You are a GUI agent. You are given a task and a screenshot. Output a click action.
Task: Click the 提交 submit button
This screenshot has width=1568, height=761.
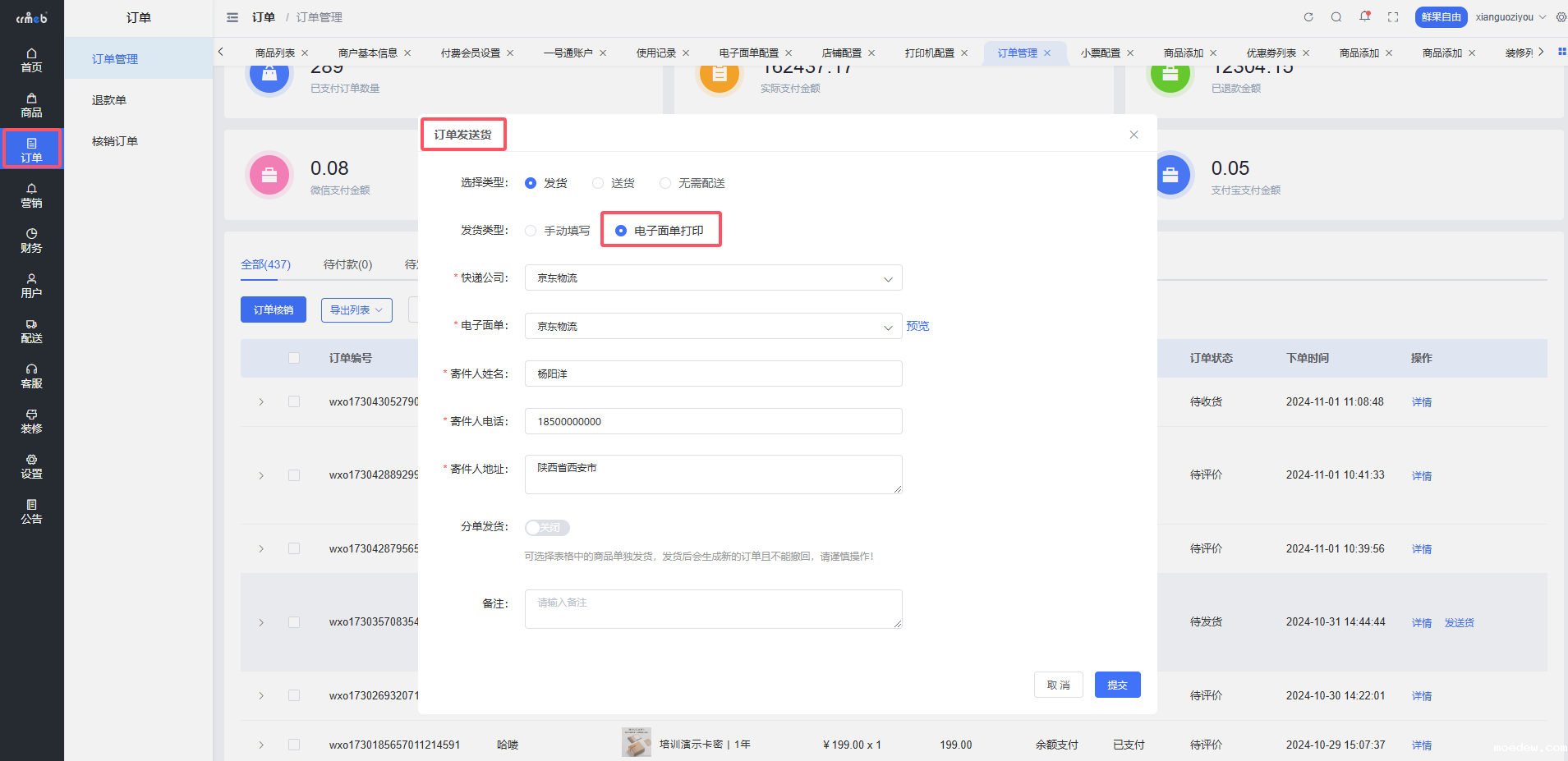pos(1117,685)
